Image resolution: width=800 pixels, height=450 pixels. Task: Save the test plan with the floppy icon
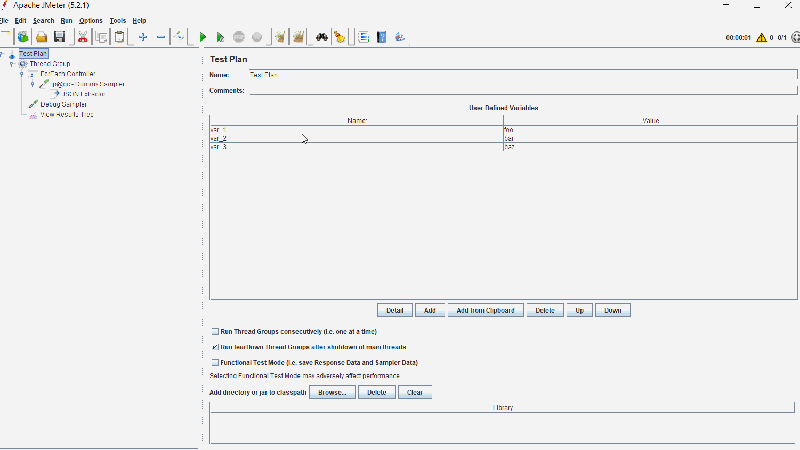(60, 37)
